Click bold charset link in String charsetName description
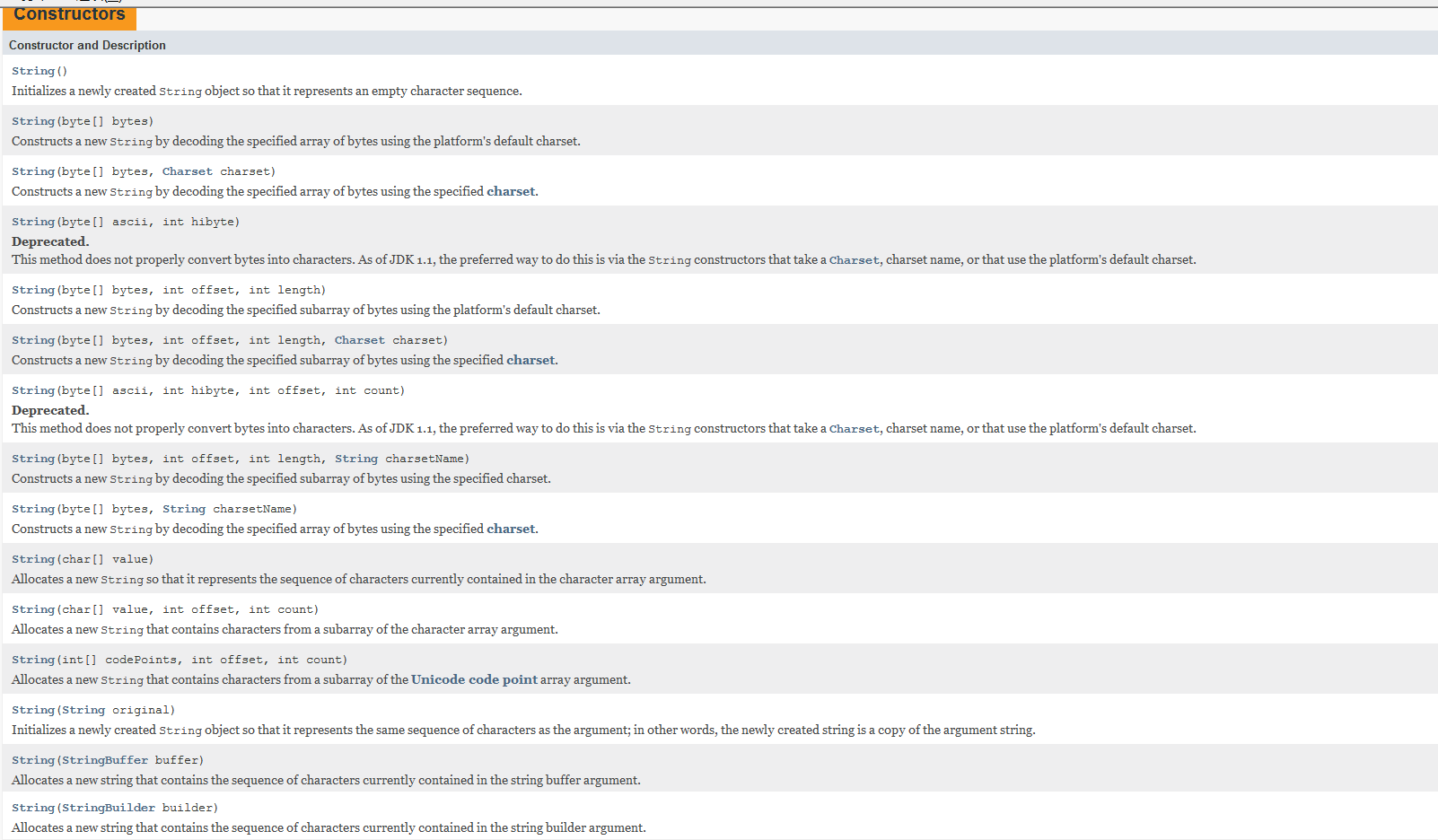Viewport: 1438px width, 840px height. point(511,529)
